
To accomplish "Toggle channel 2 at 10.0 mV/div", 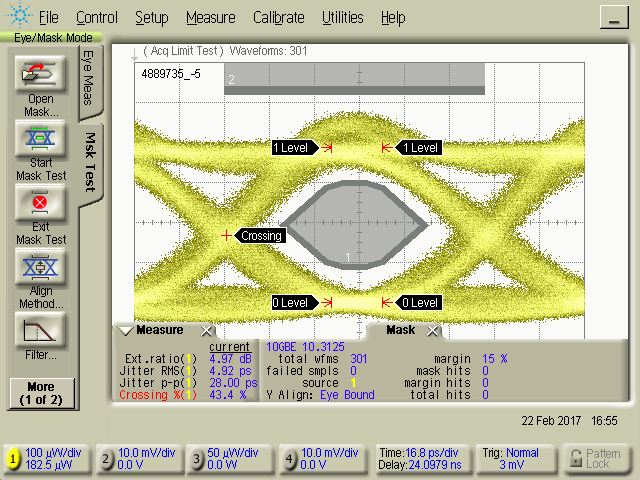I will click(x=107, y=459).
